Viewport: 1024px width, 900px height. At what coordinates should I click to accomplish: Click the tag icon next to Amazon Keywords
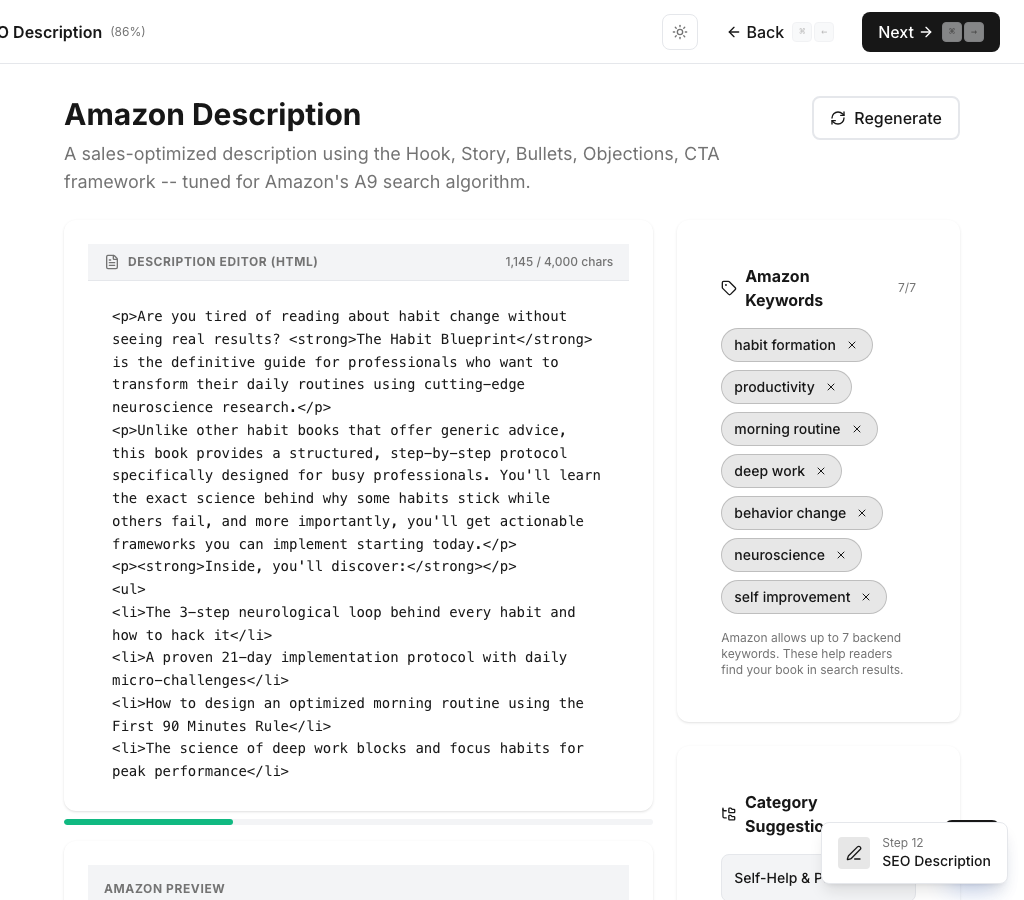pyautogui.click(x=729, y=288)
